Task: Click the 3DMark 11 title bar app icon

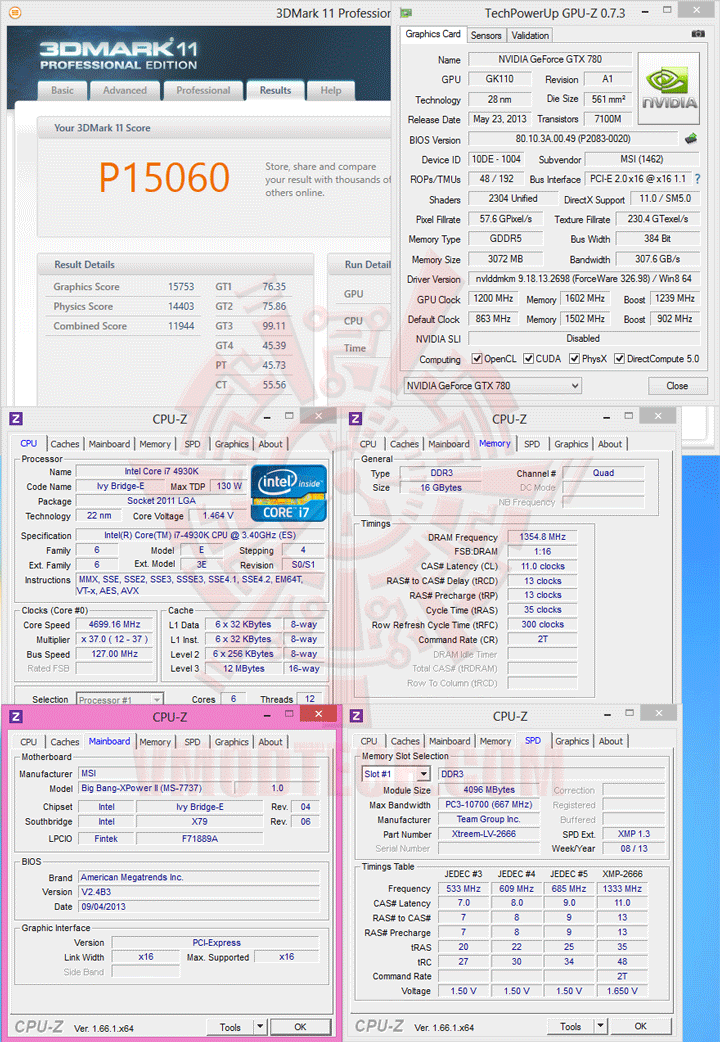Action: pyautogui.click(x=15, y=12)
